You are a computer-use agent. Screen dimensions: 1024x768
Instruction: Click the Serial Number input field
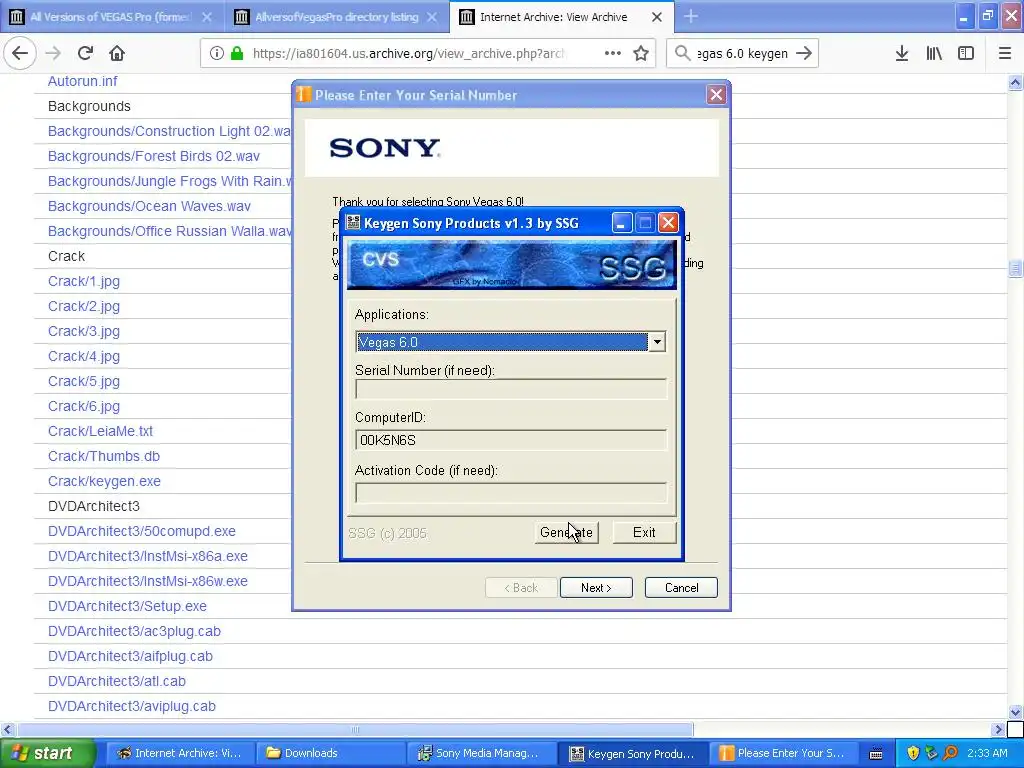point(511,389)
